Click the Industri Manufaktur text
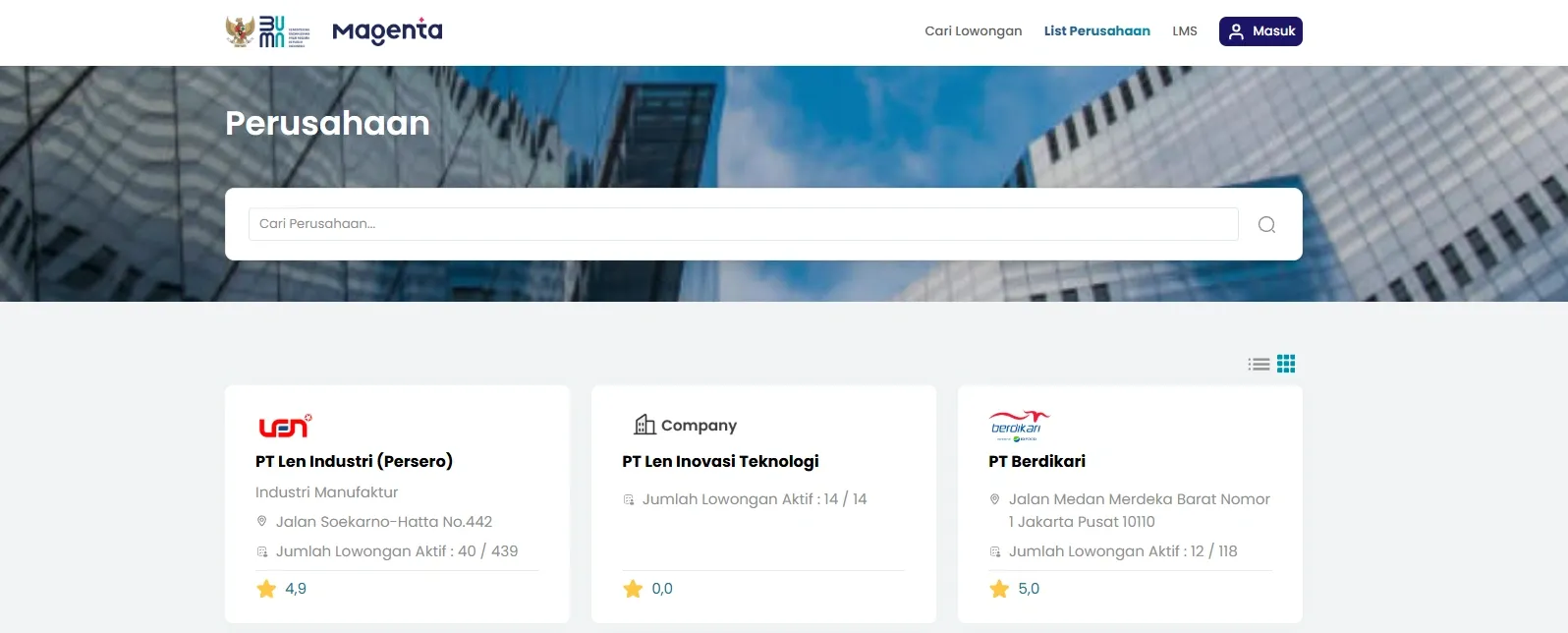This screenshot has width=1568, height=633. tap(326, 492)
